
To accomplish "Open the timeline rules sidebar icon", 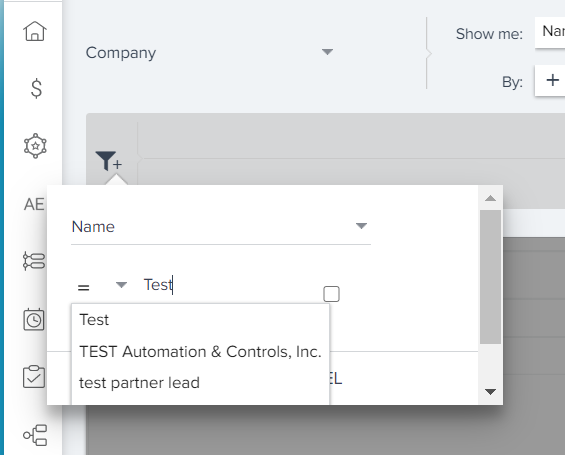I will 34,261.
